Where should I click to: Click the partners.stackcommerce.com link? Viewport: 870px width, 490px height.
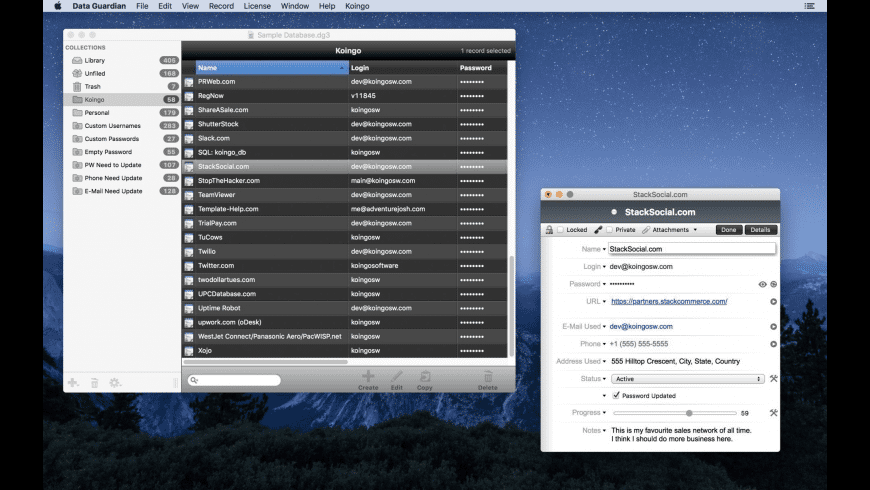669,301
